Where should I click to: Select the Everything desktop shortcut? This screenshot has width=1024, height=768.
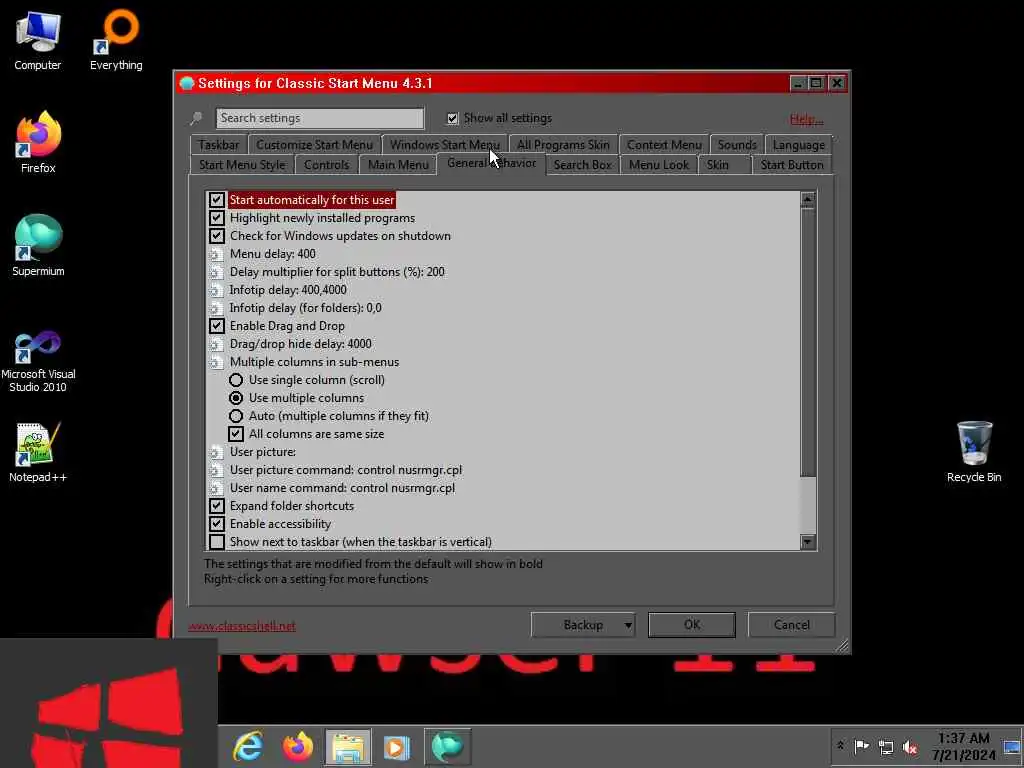(x=116, y=40)
